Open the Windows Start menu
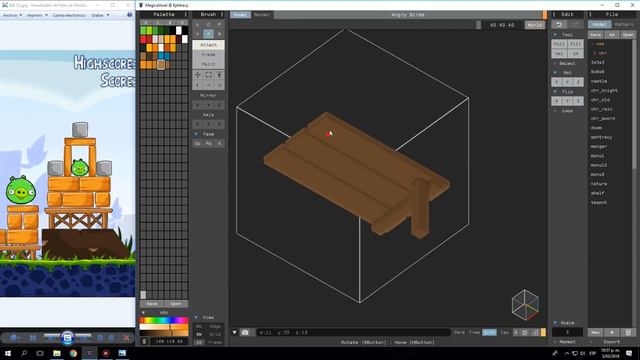 8,353
